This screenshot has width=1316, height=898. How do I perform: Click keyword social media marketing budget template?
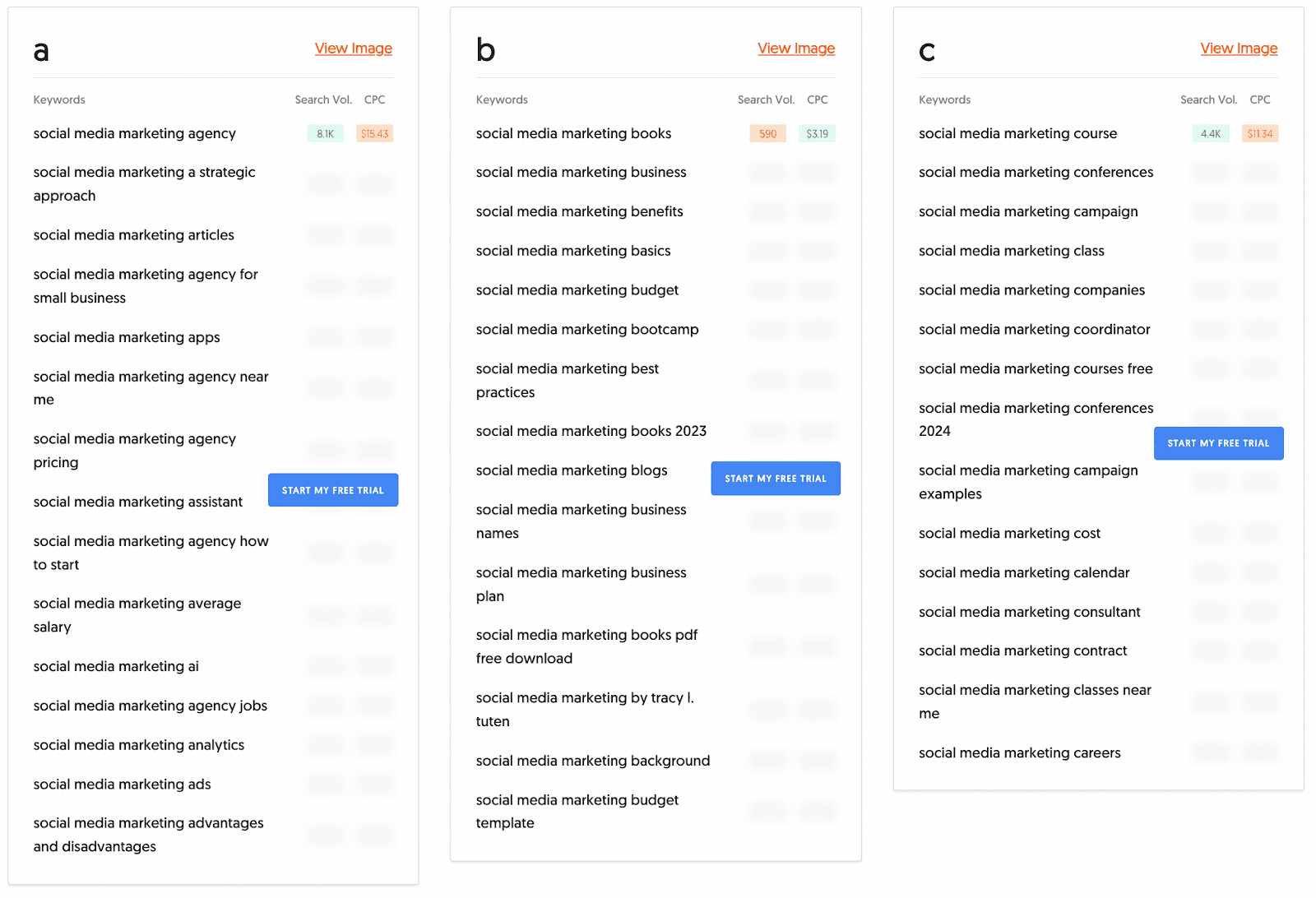tap(577, 811)
